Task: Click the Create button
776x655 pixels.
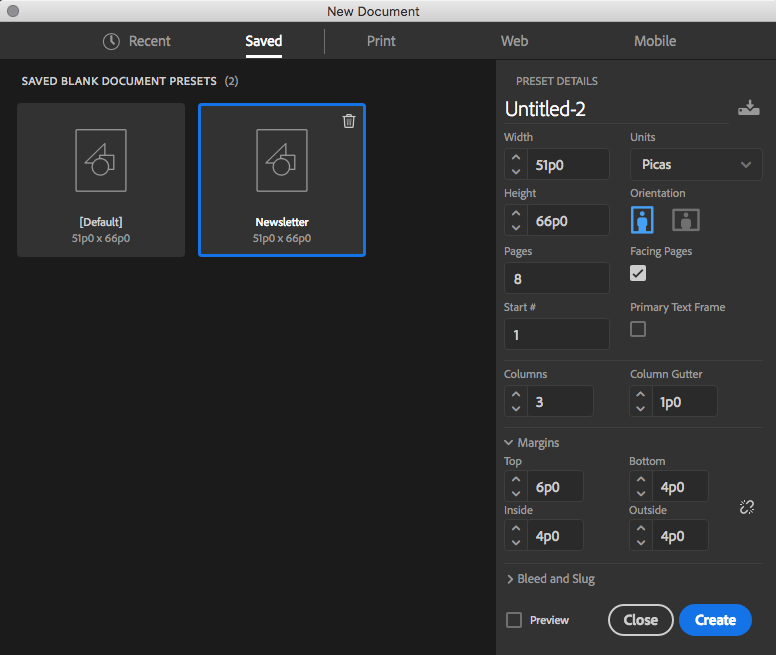Action: tap(715, 620)
